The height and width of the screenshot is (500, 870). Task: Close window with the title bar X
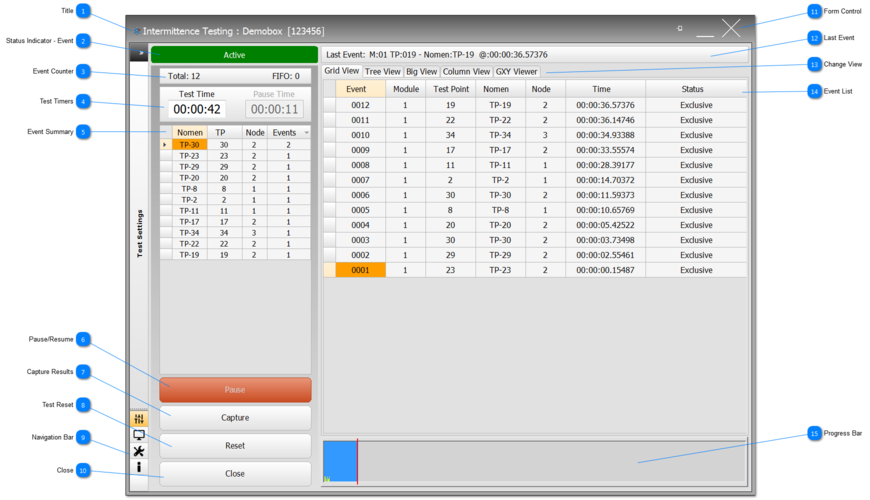732,28
